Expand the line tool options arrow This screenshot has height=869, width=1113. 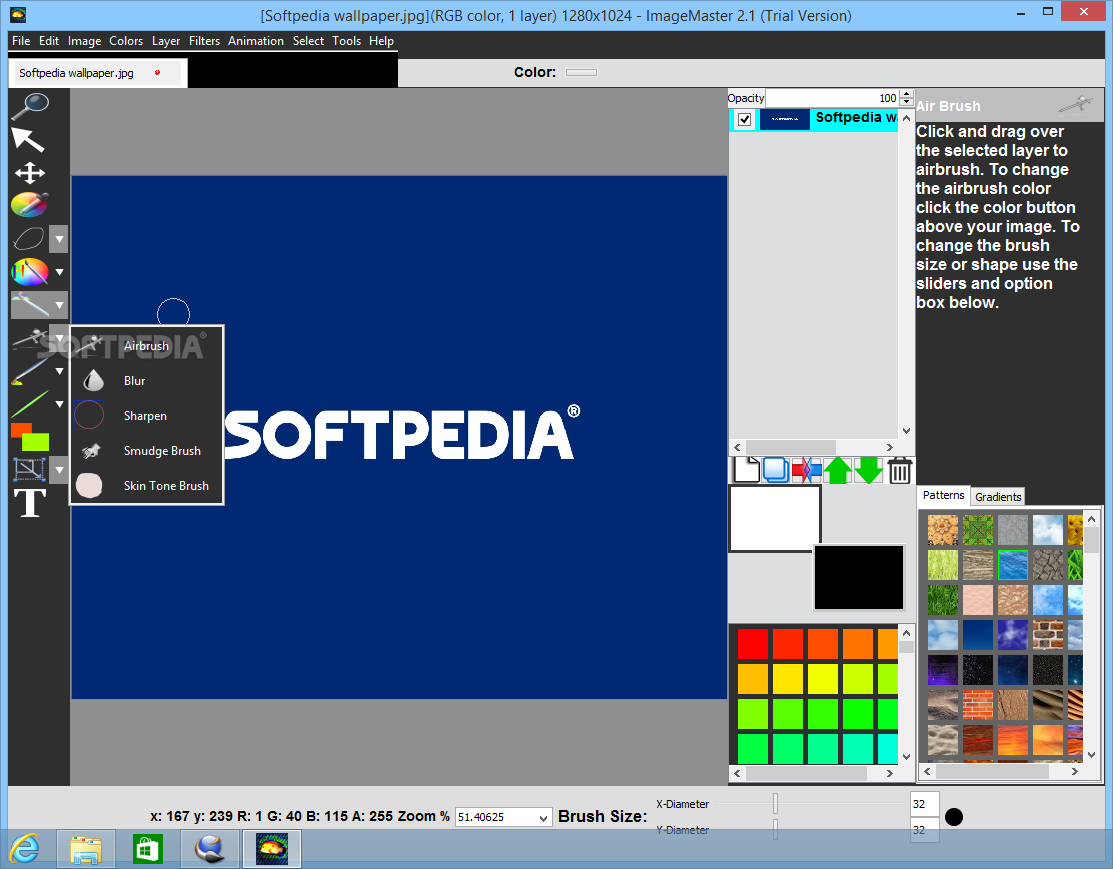[x=60, y=404]
